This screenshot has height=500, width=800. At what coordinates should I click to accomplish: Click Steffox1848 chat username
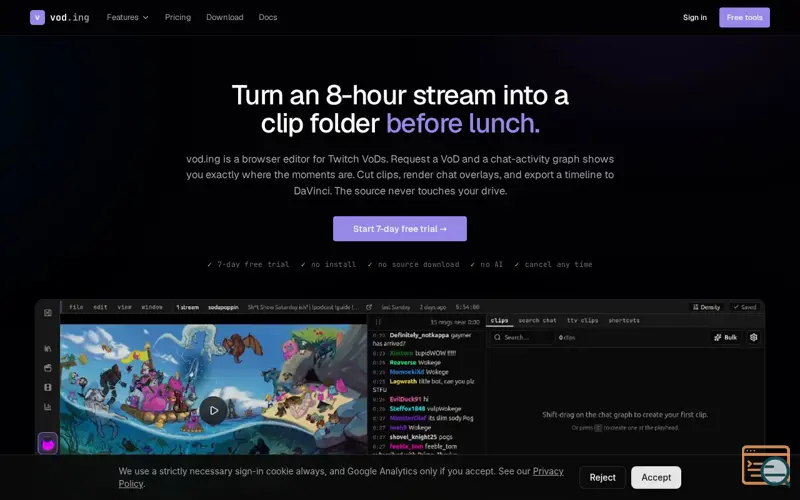407,409
